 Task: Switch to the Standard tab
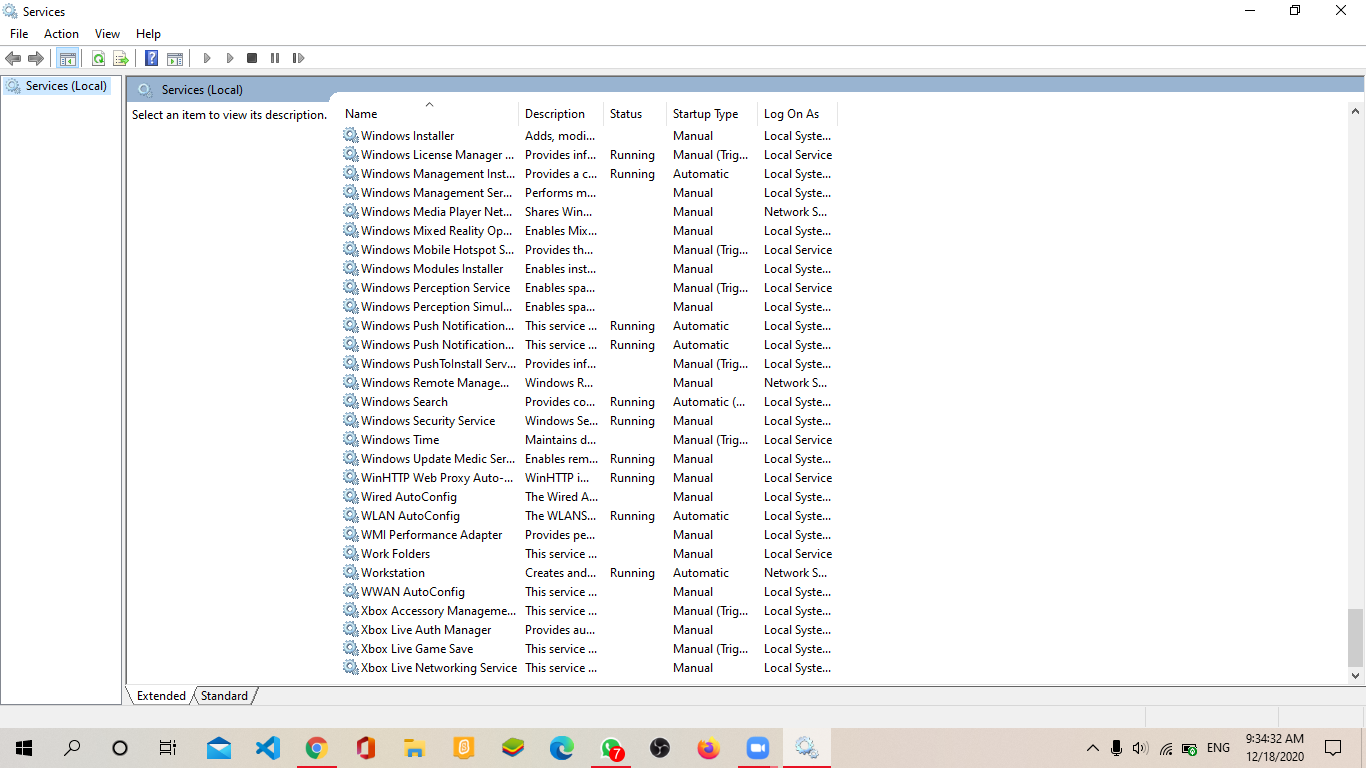tap(224, 696)
